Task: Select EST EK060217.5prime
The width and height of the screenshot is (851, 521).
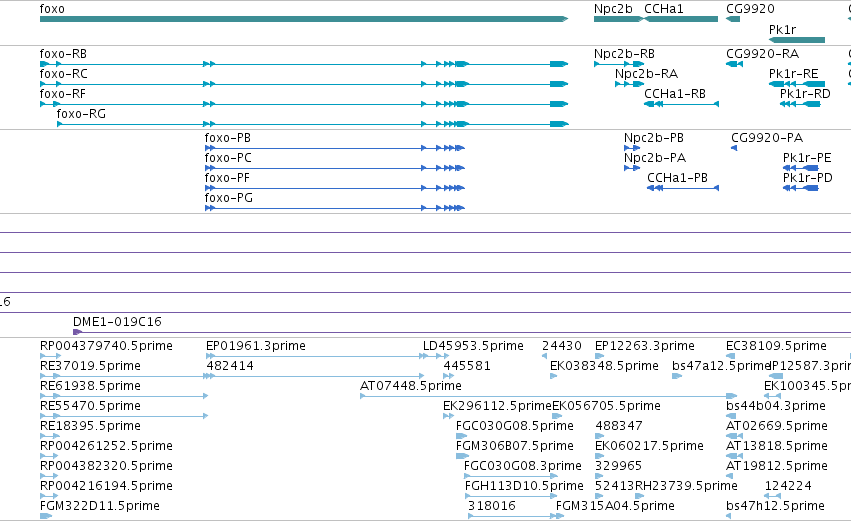Action: (649, 447)
